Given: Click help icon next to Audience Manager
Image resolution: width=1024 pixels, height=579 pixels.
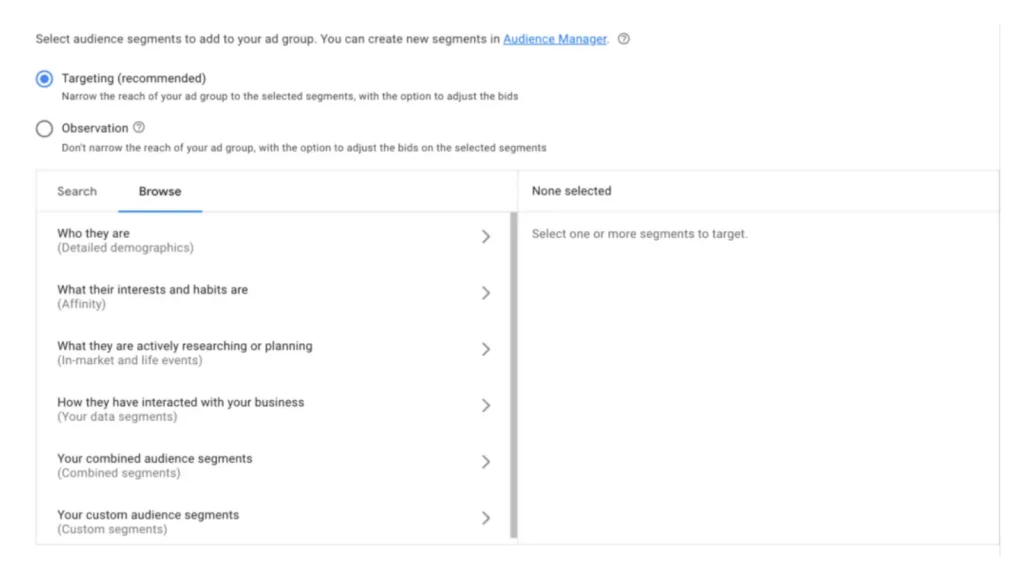Looking at the screenshot, I should [624, 39].
